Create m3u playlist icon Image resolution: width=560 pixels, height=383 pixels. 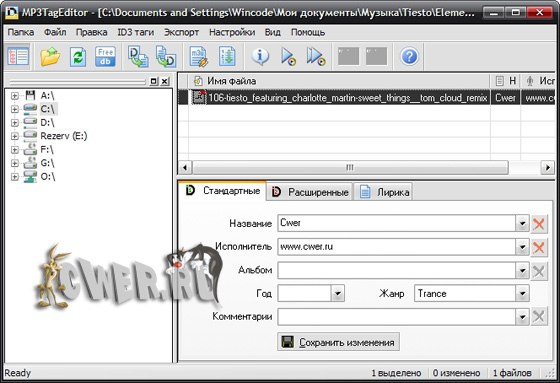(199, 56)
